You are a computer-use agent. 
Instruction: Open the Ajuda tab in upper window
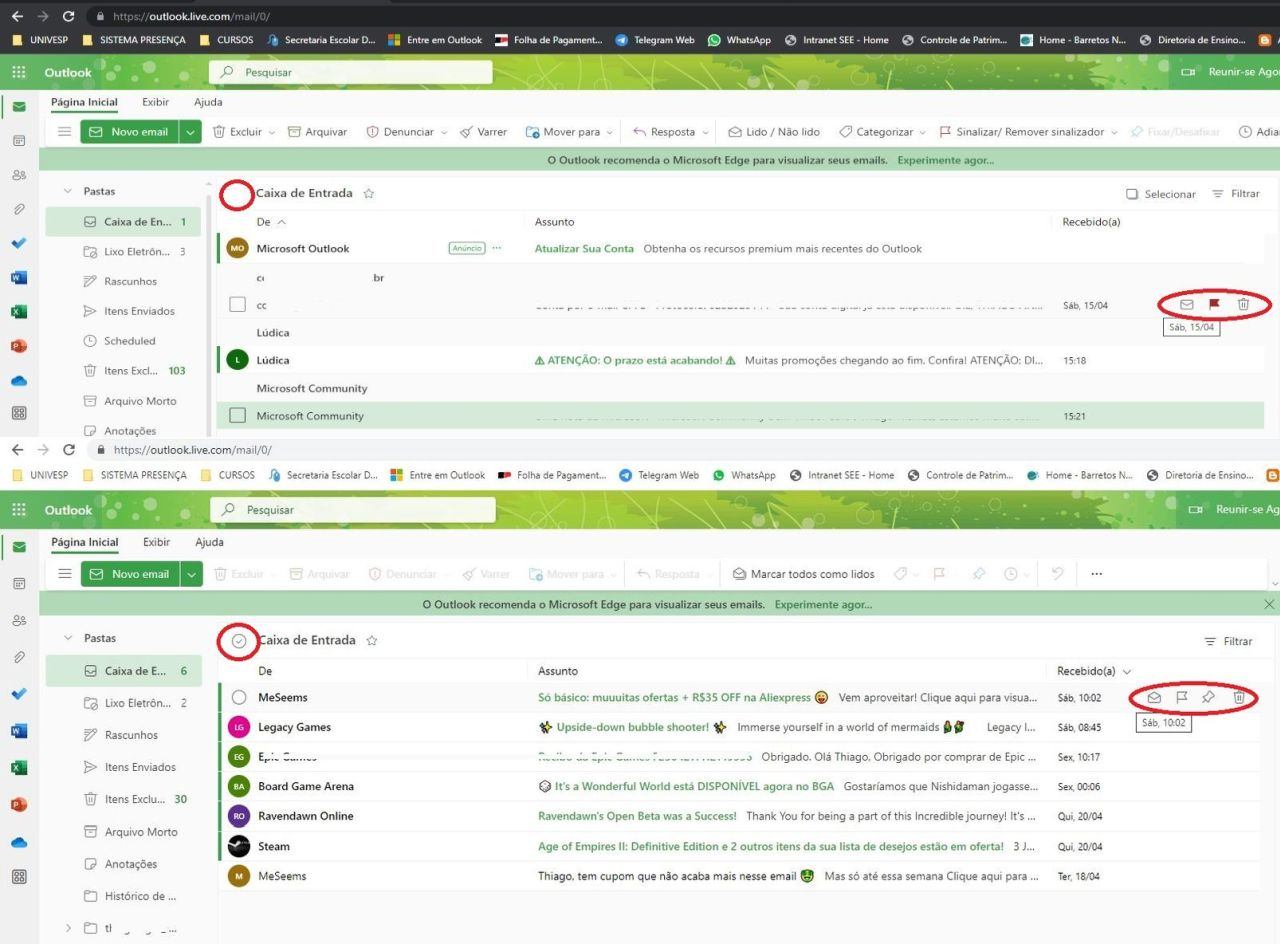(x=208, y=102)
